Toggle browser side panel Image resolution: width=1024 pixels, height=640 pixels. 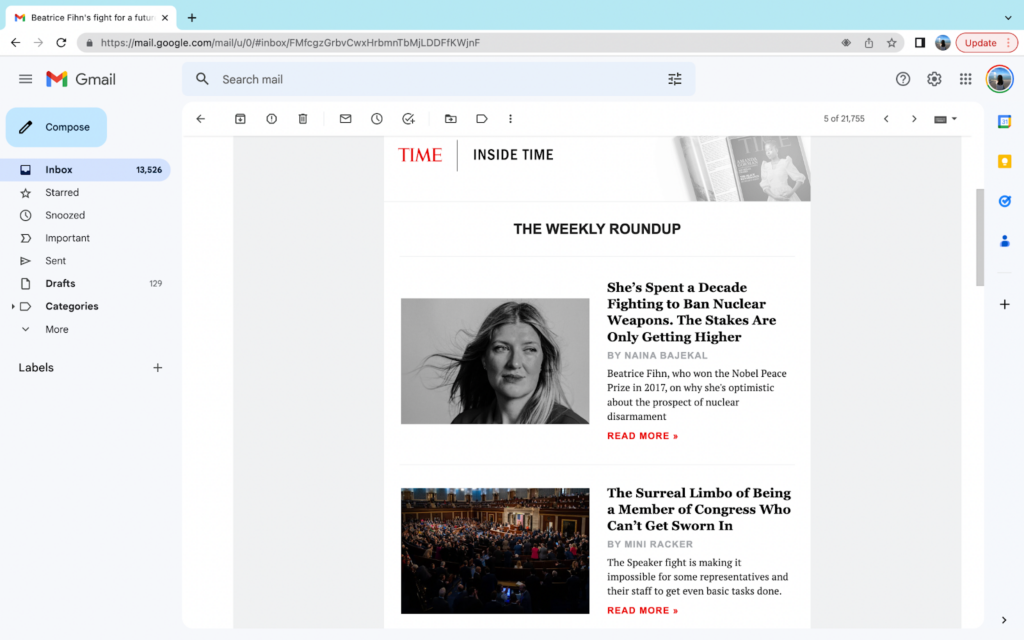(920, 43)
